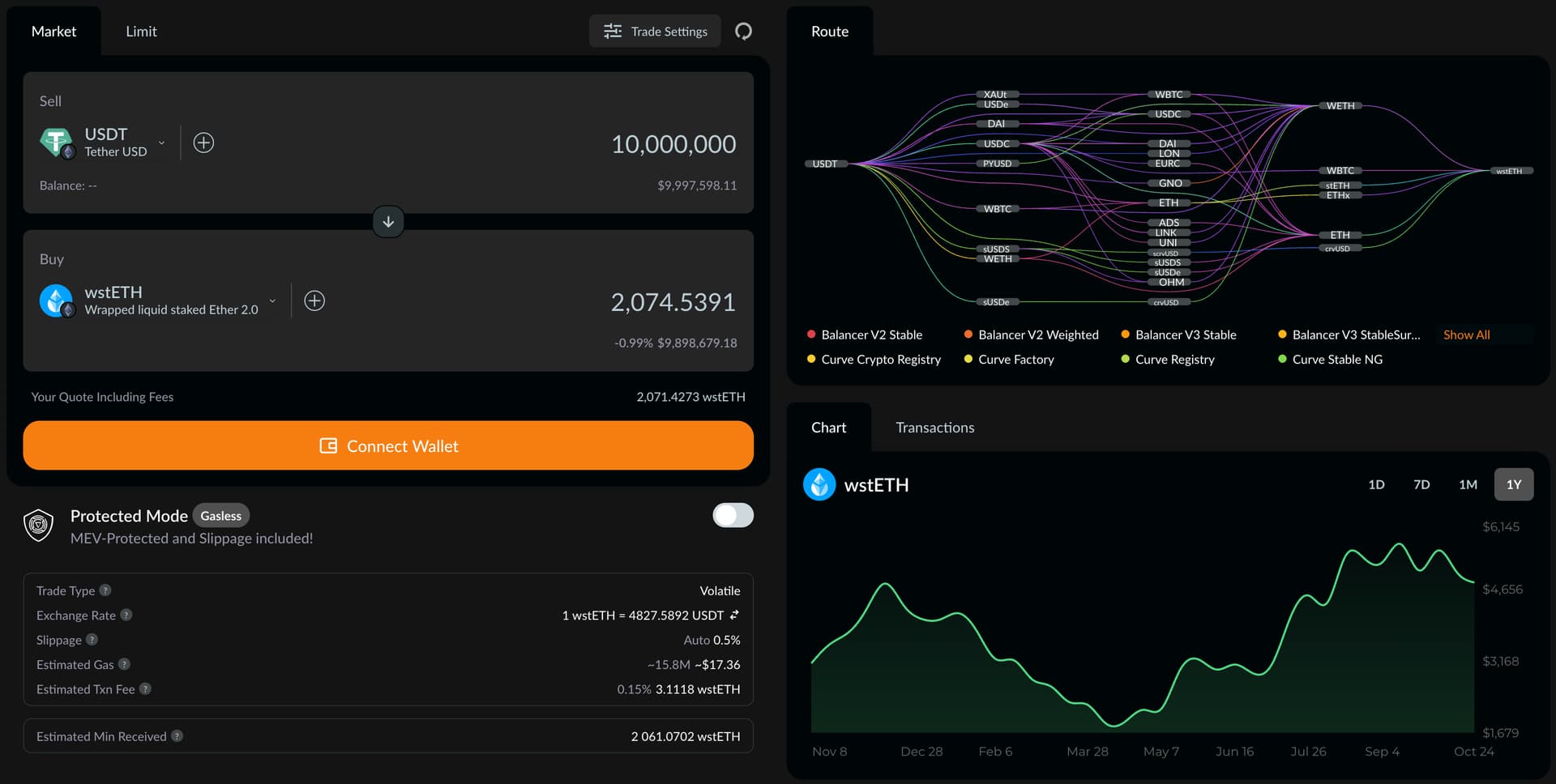
Task: Click the "2 061.0702 wstETH" min received value
Action: (x=686, y=736)
